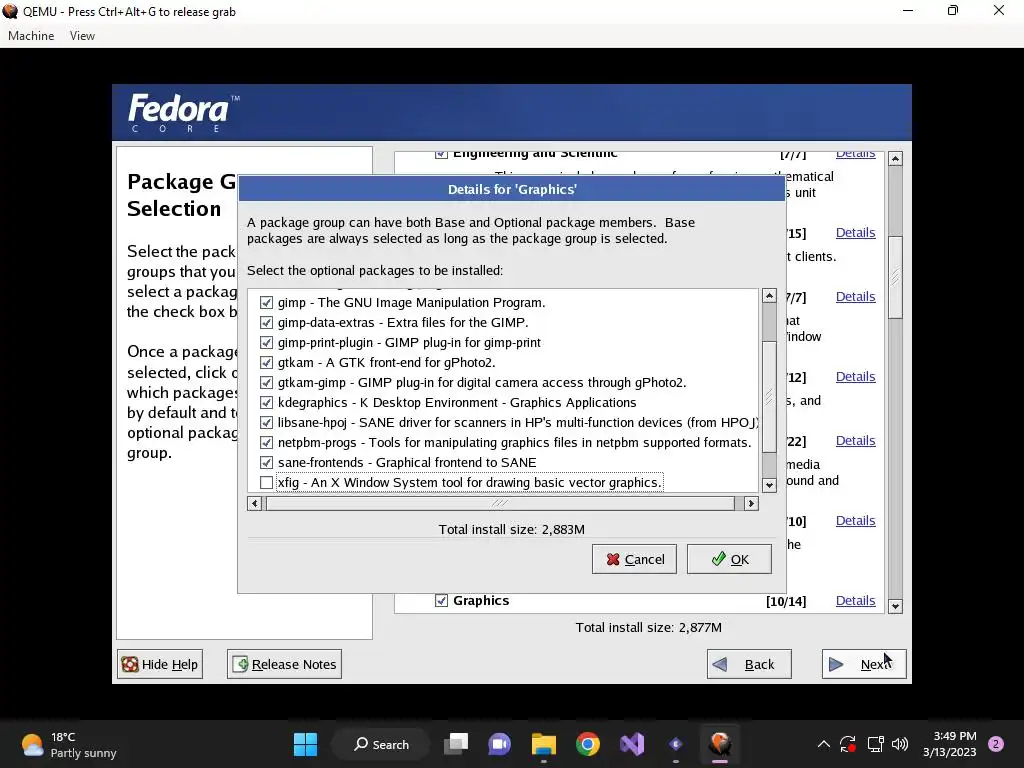Click the sync icon in system tray

(x=848, y=744)
